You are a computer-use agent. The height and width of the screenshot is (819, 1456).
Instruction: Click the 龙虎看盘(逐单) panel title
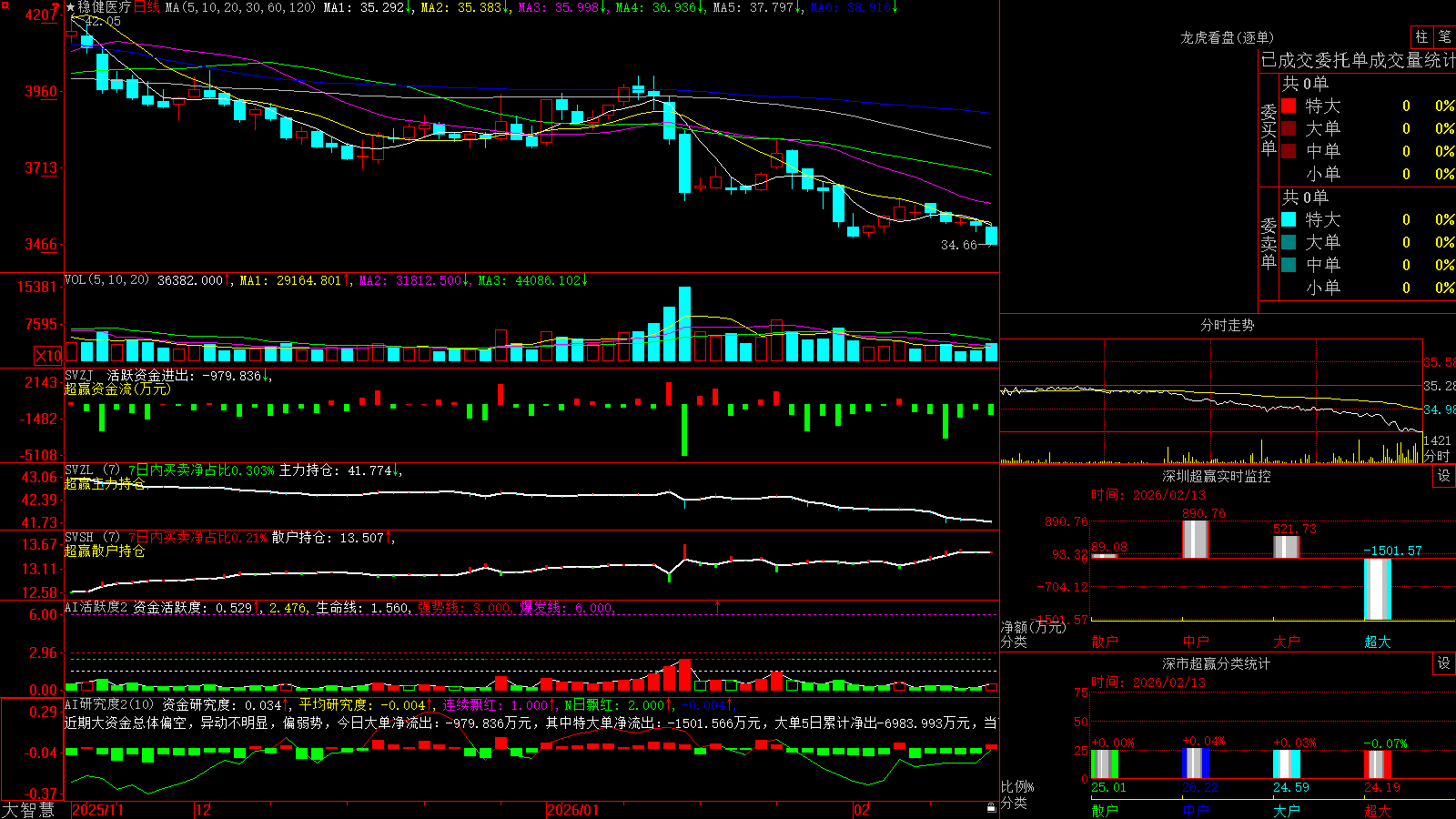click(1227, 37)
